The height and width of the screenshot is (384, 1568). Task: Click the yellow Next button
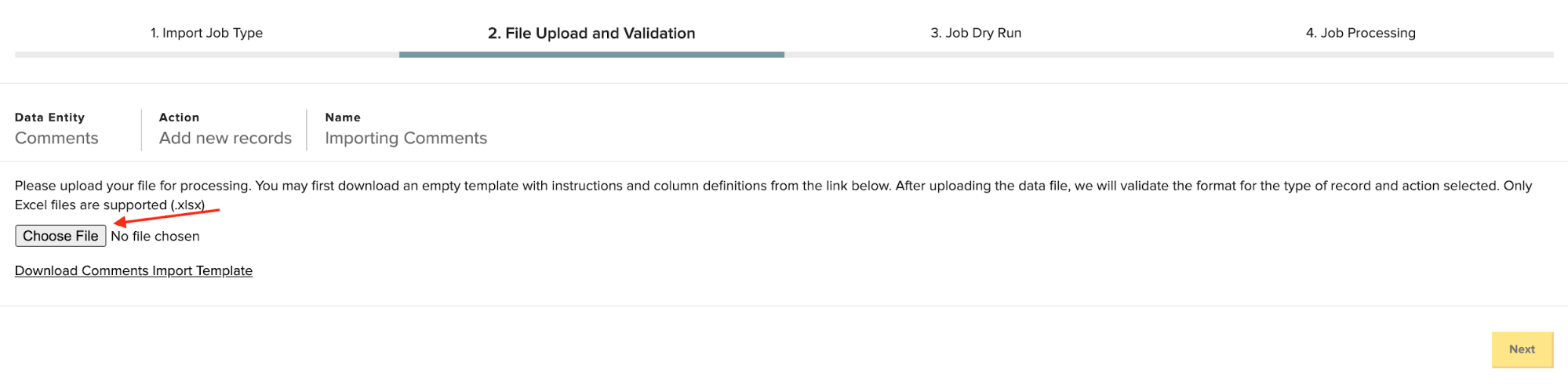[1522, 350]
